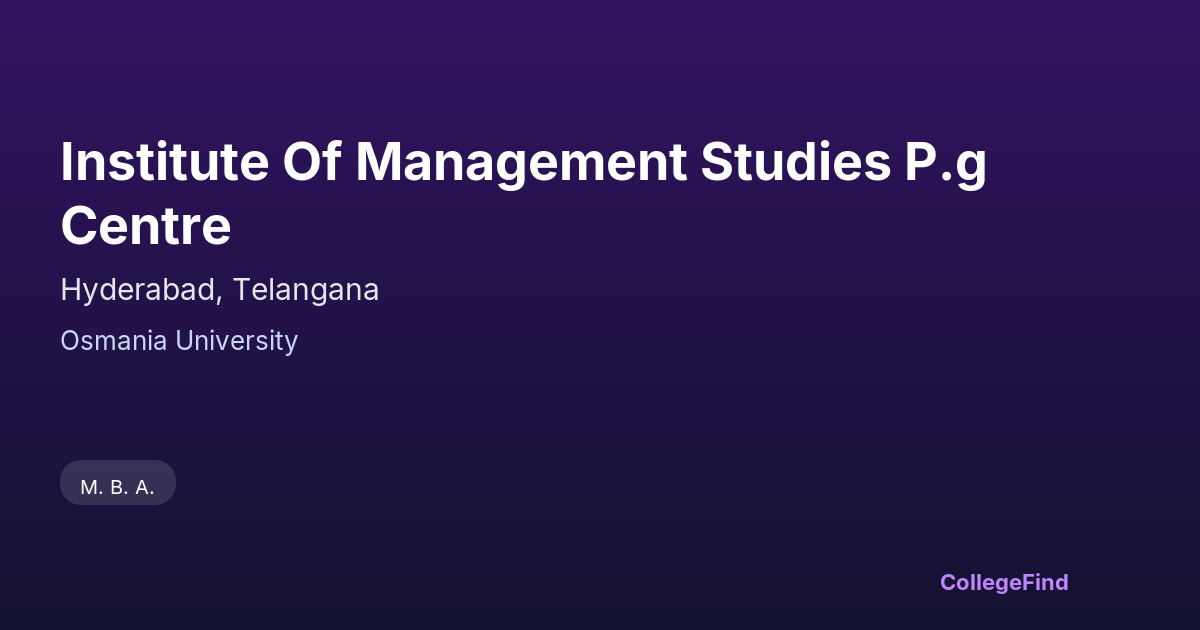Click the word University in the subtitle
Screen dimensions: 1200x630
[237, 341]
